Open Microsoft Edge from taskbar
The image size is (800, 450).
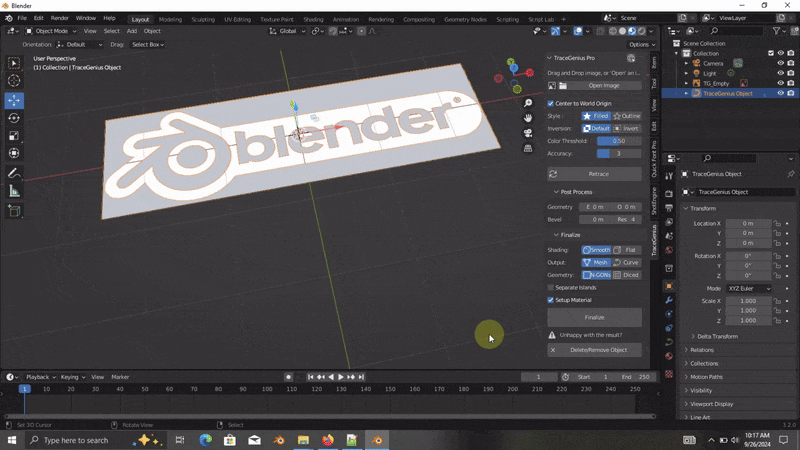206,440
